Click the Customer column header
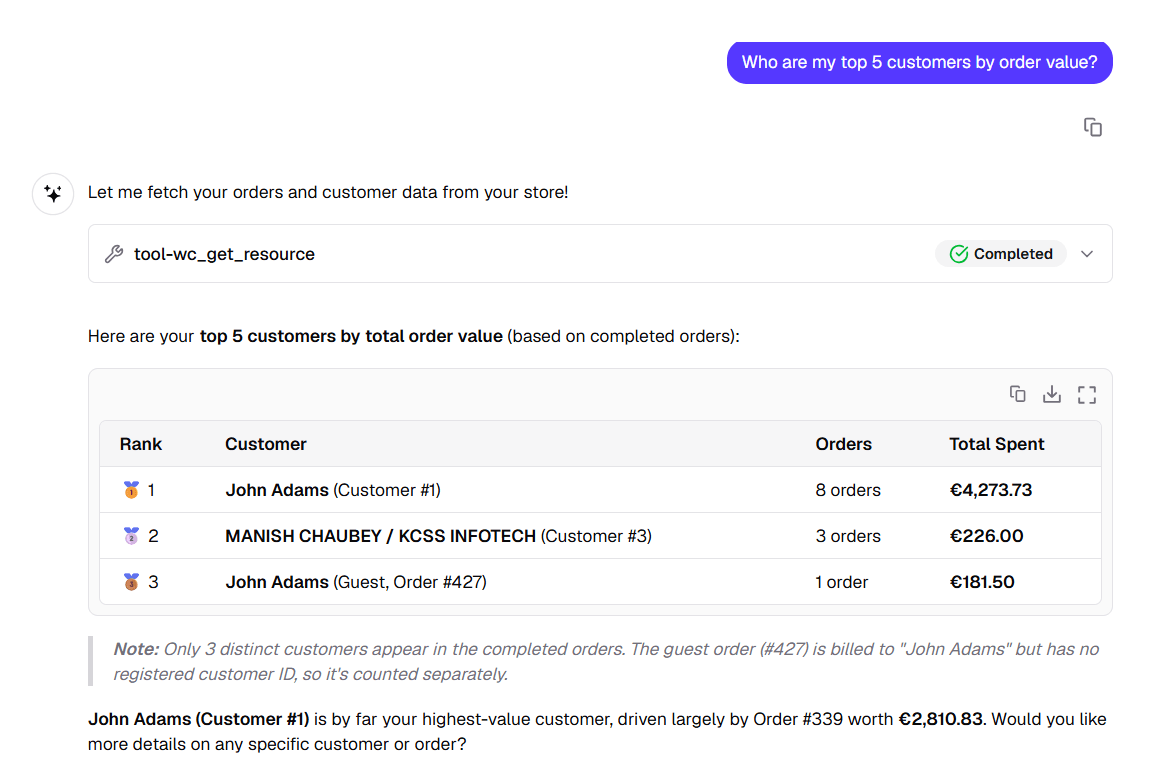 pyautogui.click(x=265, y=444)
